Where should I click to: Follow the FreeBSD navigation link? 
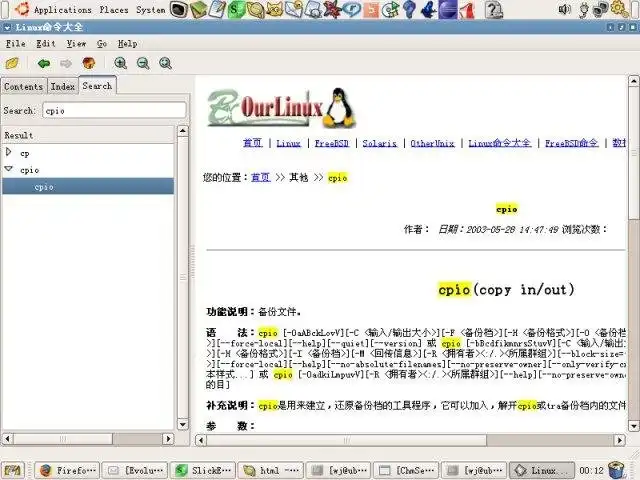(x=331, y=143)
